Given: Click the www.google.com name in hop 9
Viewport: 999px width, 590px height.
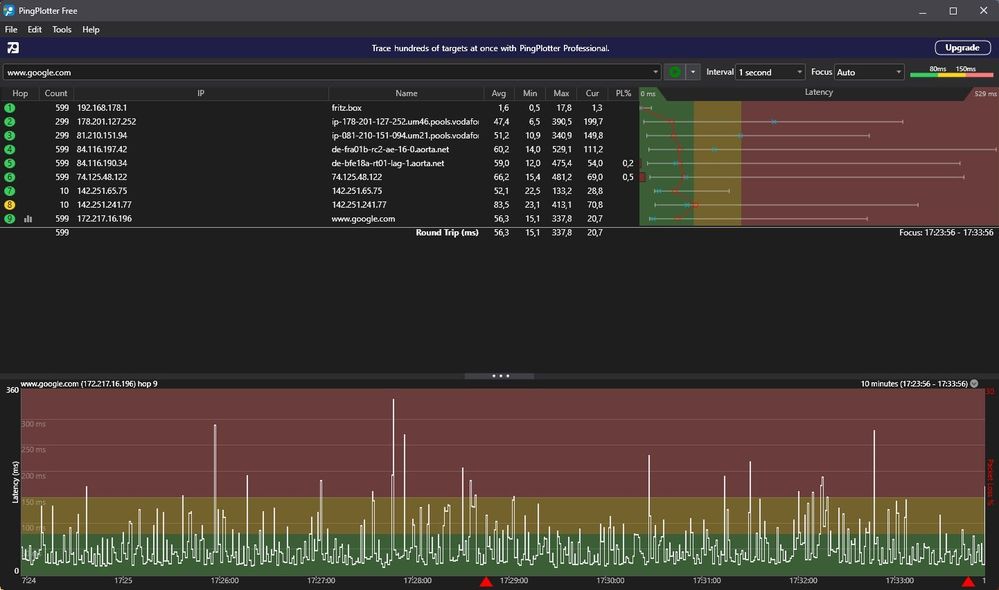Looking at the screenshot, I should coord(363,219).
